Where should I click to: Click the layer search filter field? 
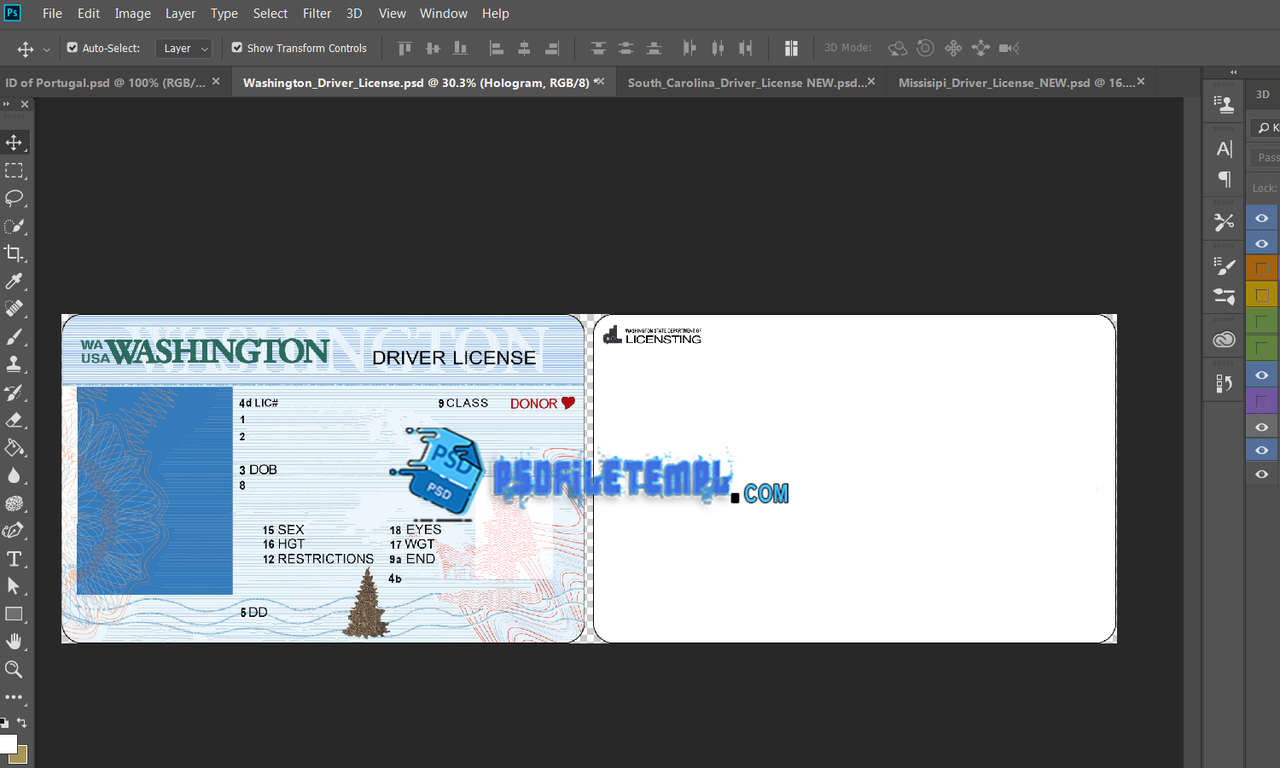click(1266, 127)
